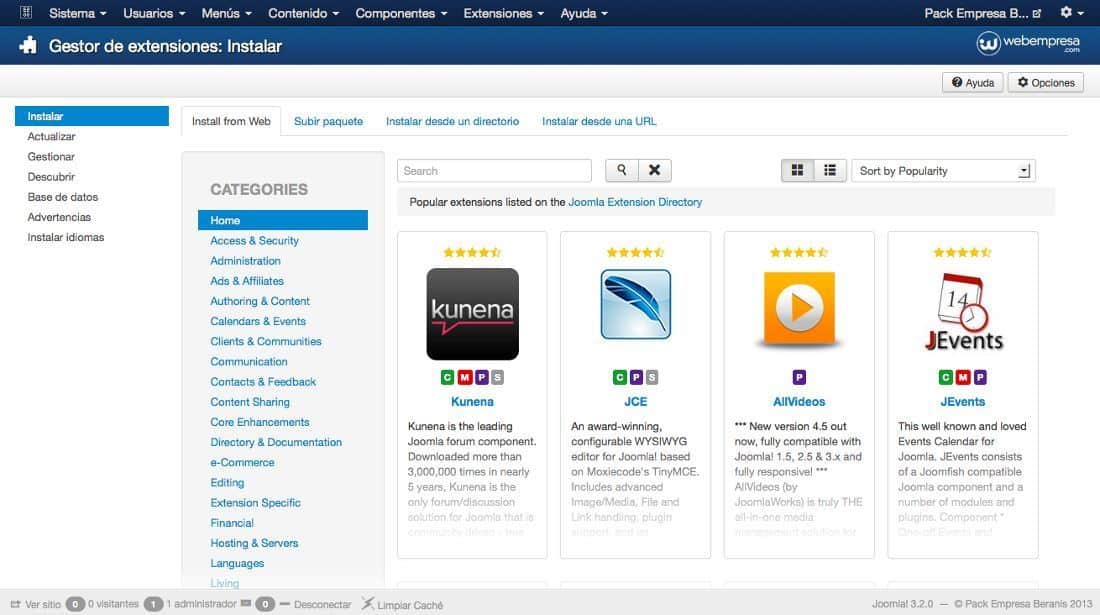The image size is (1100, 615).
Task: Click Kunena's purple P plugin badge
Action: click(481, 377)
